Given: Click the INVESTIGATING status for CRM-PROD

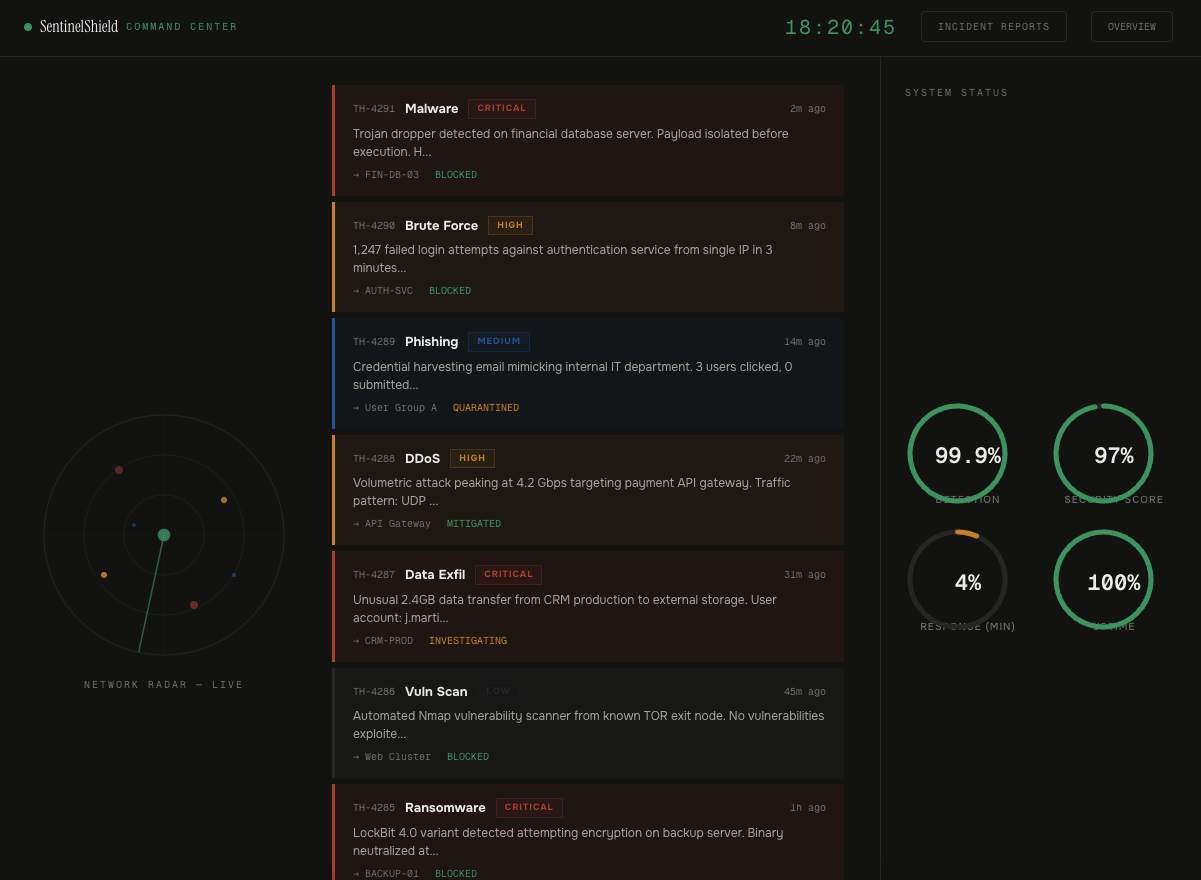Looking at the screenshot, I should pos(468,641).
